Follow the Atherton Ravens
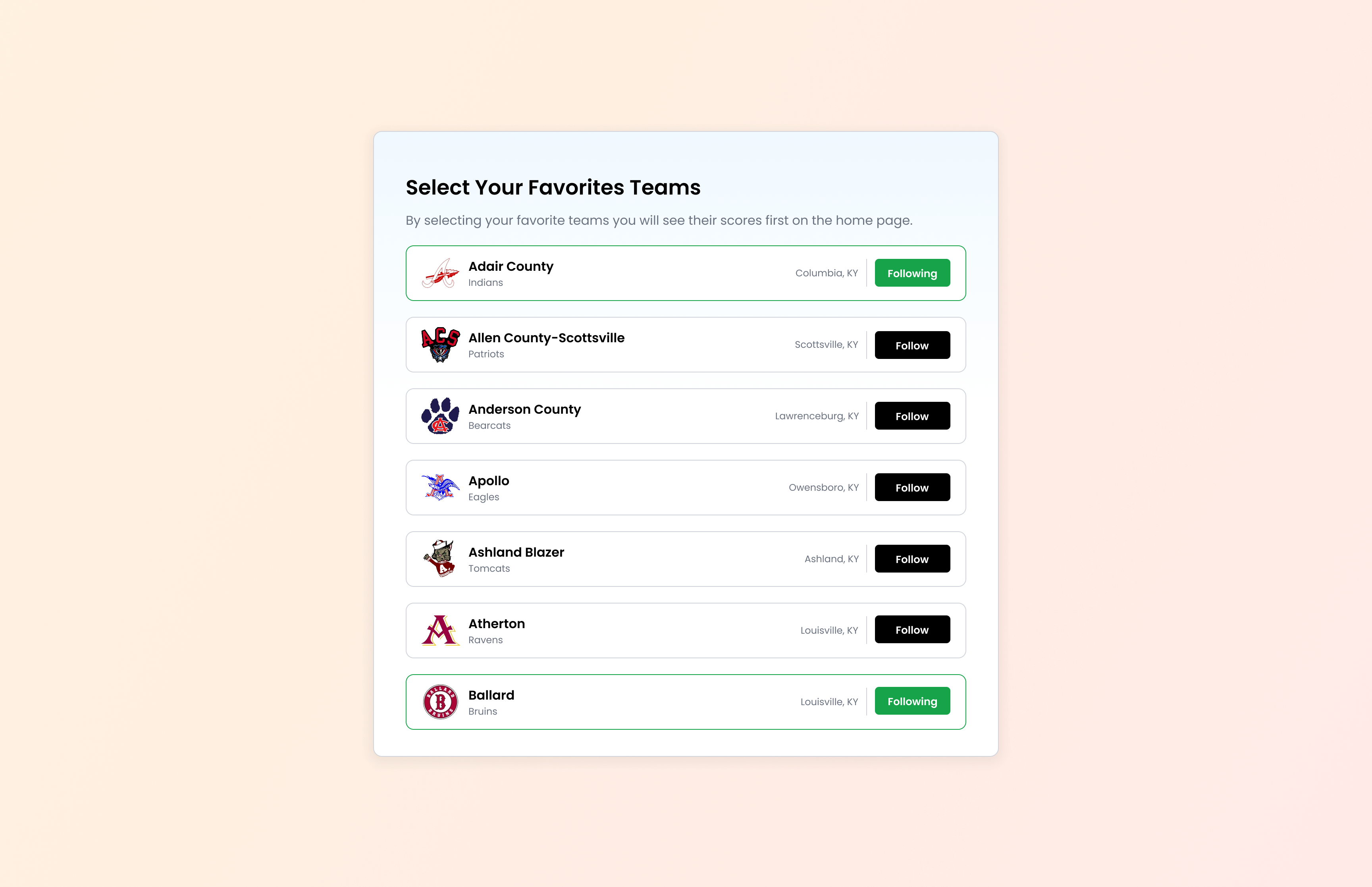The height and width of the screenshot is (887, 1372). point(912,630)
